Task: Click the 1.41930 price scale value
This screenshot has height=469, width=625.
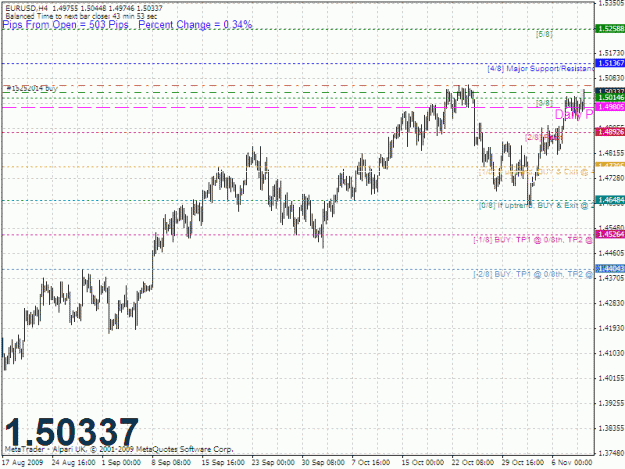Action: [611, 328]
